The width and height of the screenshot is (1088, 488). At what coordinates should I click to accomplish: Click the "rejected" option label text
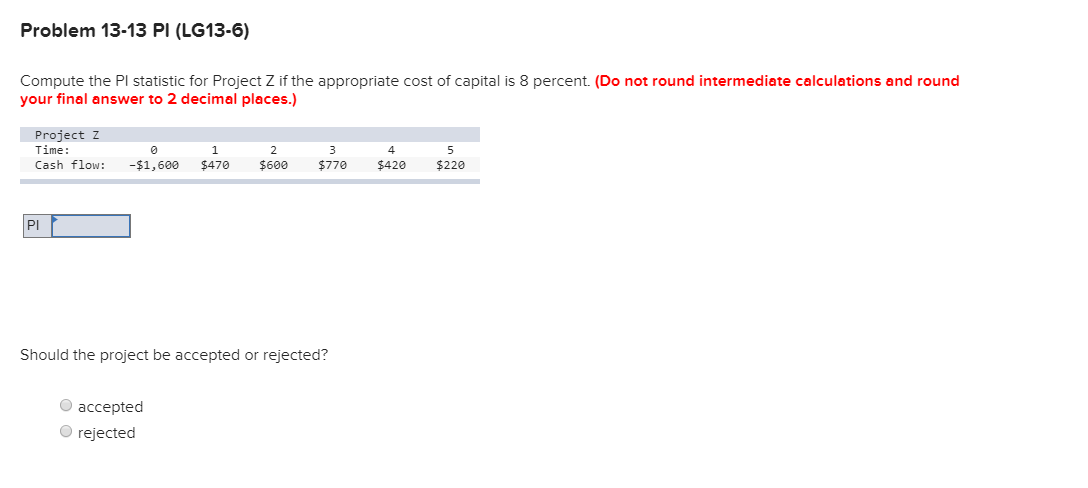pyautogui.click(x=106, y=432)
